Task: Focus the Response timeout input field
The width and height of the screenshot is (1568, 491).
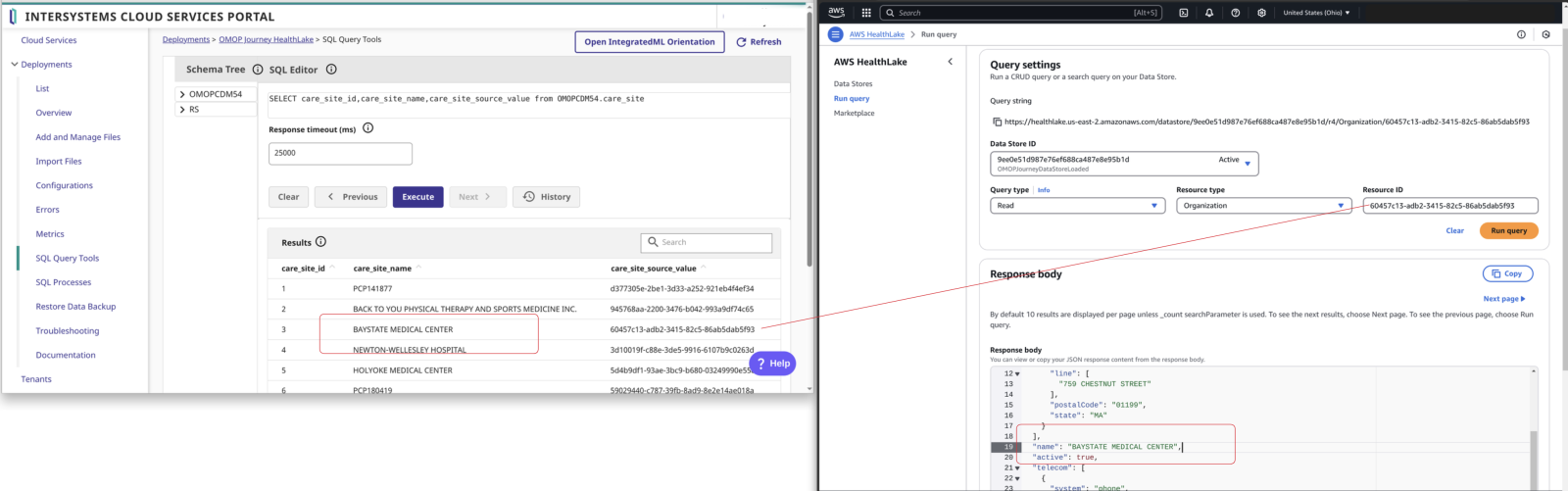Action: [x=340, y=154]
